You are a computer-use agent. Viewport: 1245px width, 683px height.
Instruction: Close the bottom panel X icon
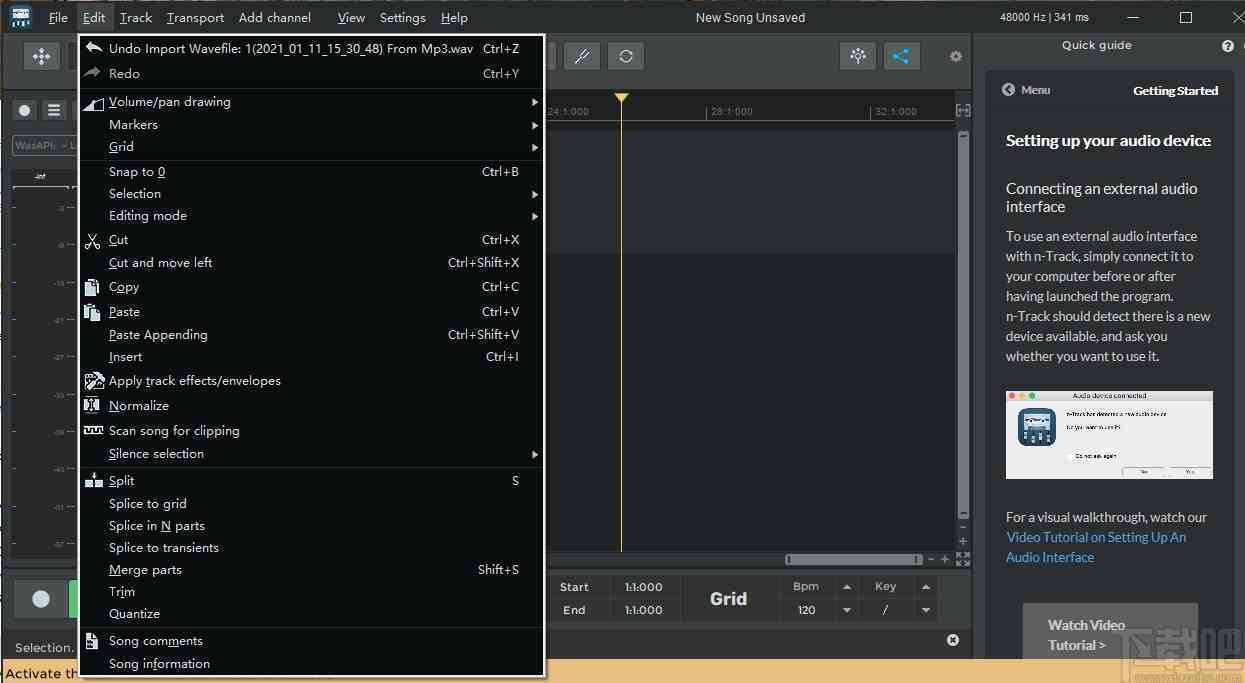(953, 640)
